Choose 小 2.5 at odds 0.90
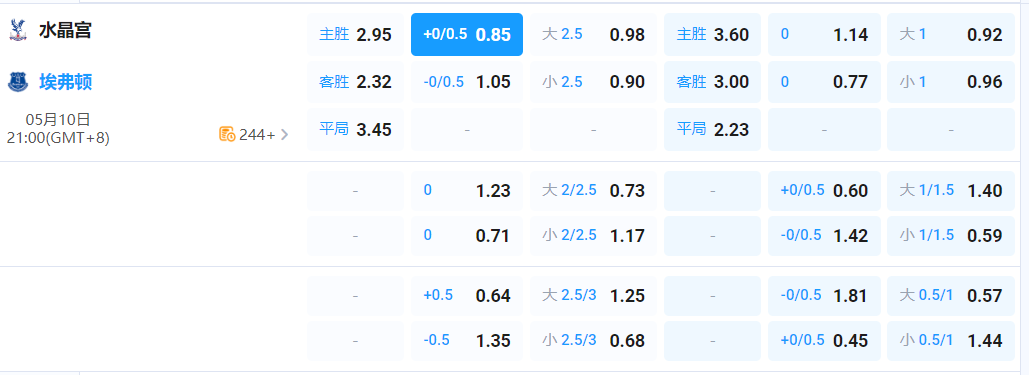The width and height of the screenshot is (1029, 375). (593, 82)
